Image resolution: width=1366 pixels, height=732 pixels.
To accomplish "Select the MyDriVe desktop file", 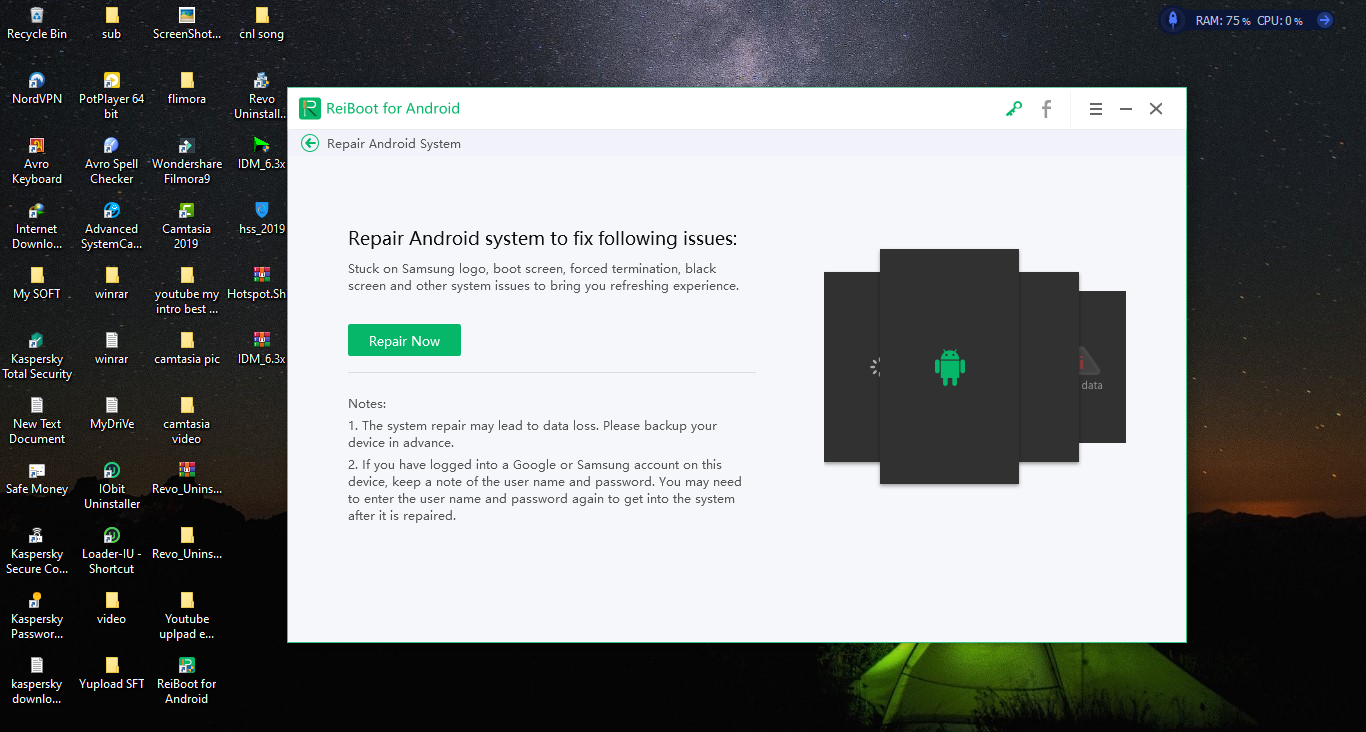I will (x=112, y=413).
